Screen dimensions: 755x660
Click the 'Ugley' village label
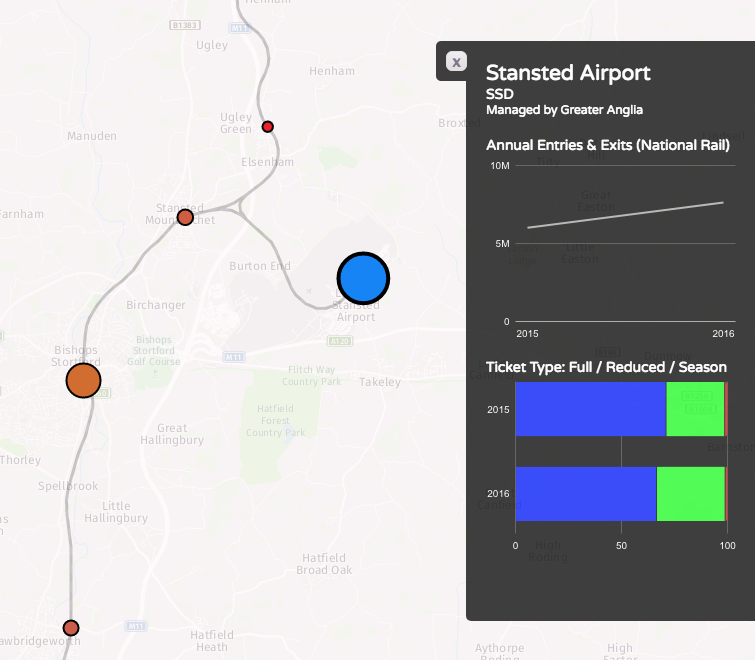[212, 45]
